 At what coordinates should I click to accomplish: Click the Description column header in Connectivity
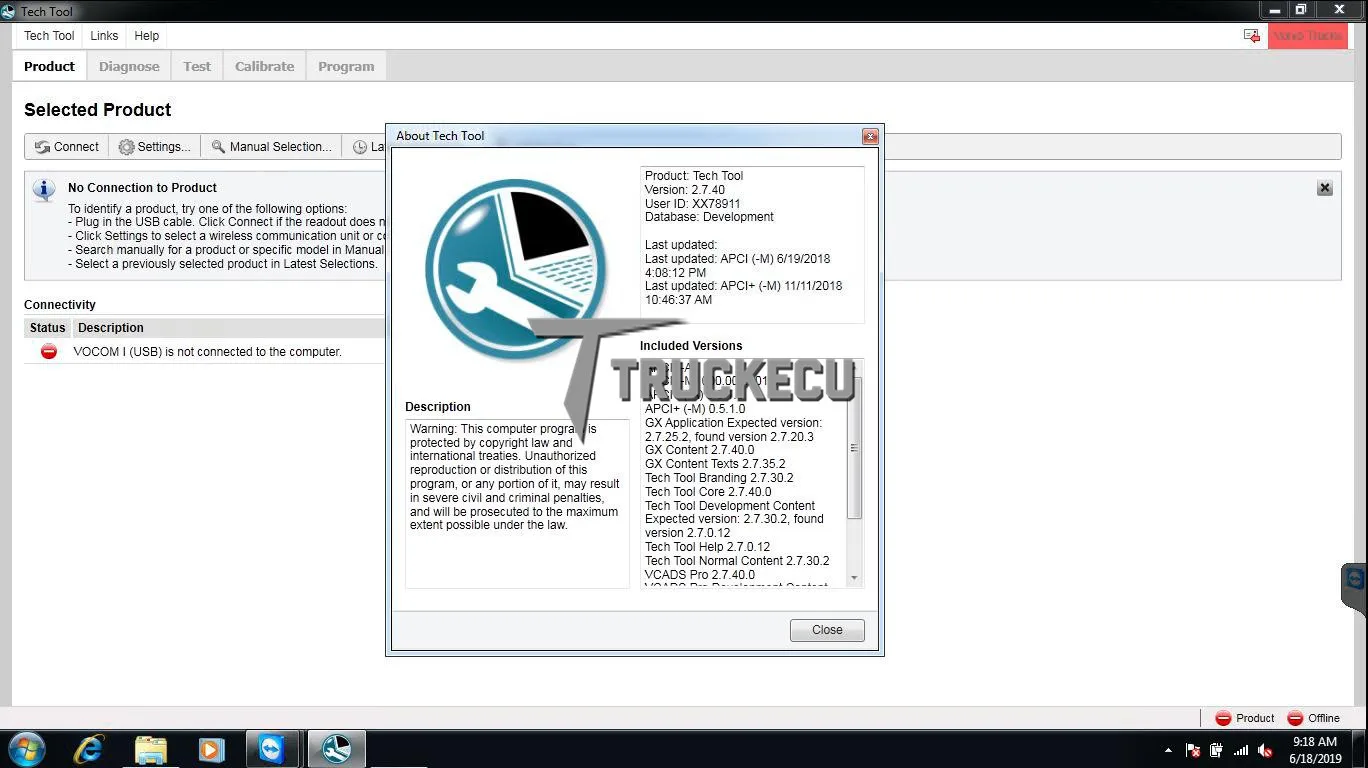click(111, 328)
